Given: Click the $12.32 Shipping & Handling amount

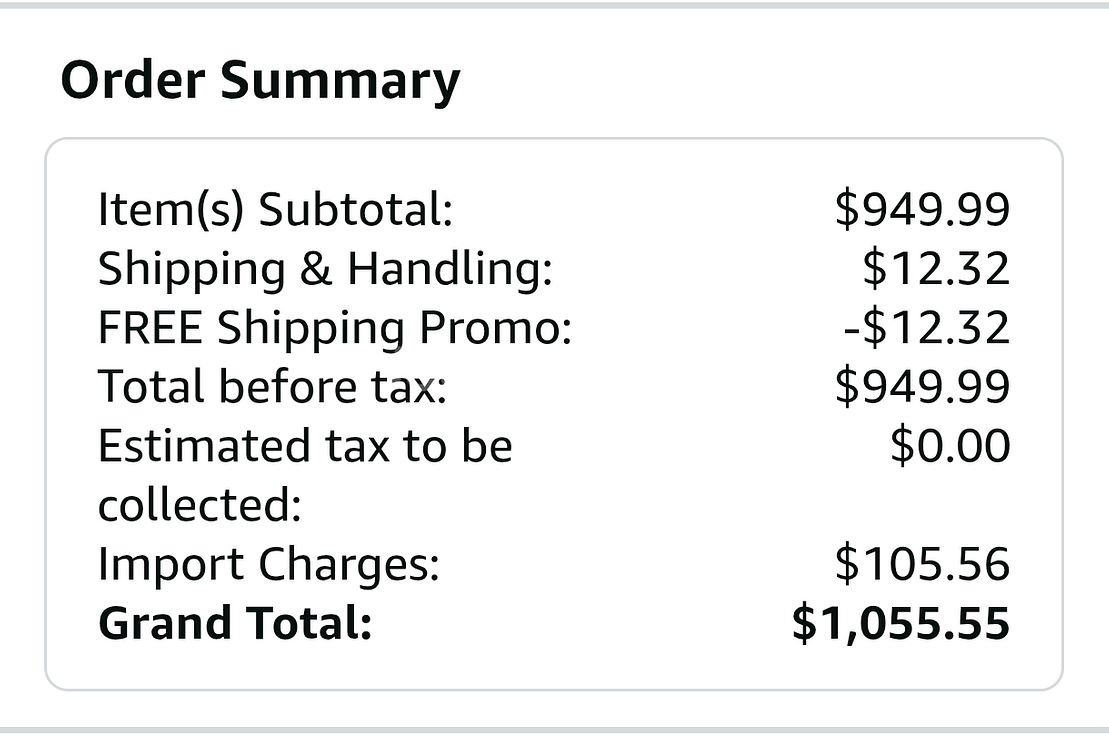Looking at the screenshot, I should [936, 269].
